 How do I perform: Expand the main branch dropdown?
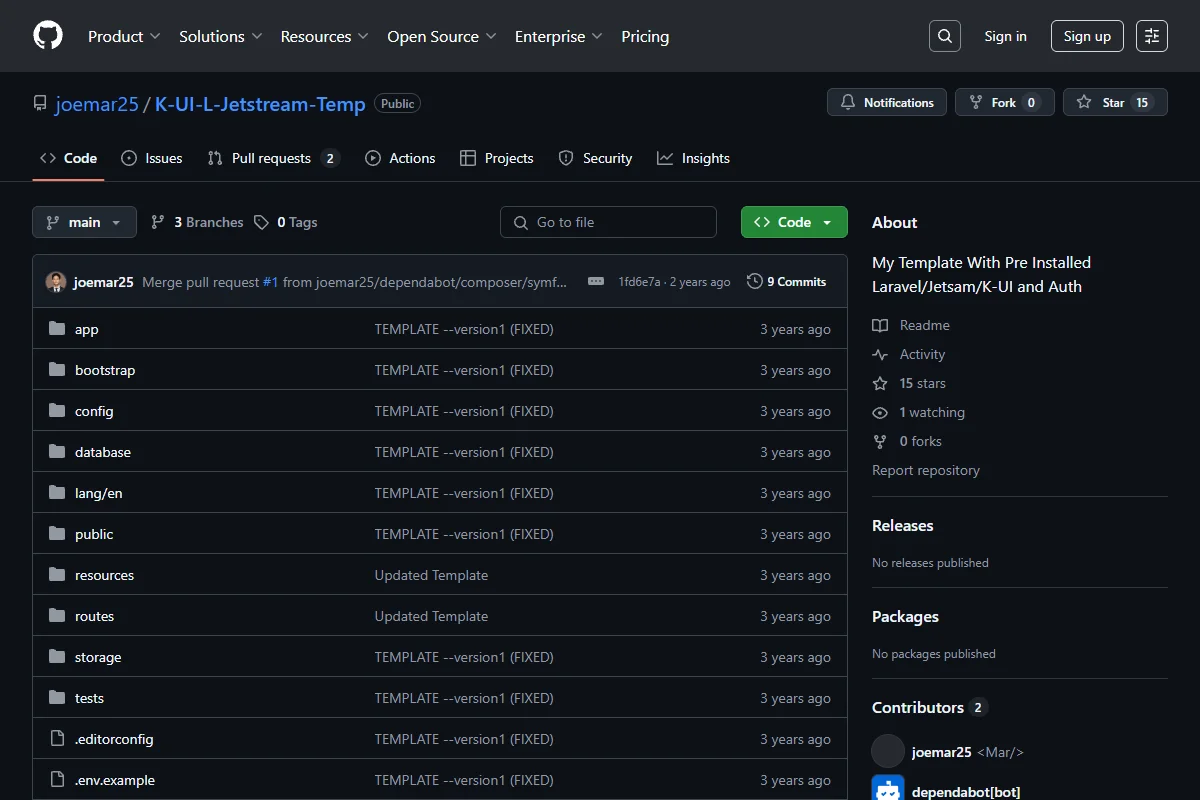(x=84, y=222)
